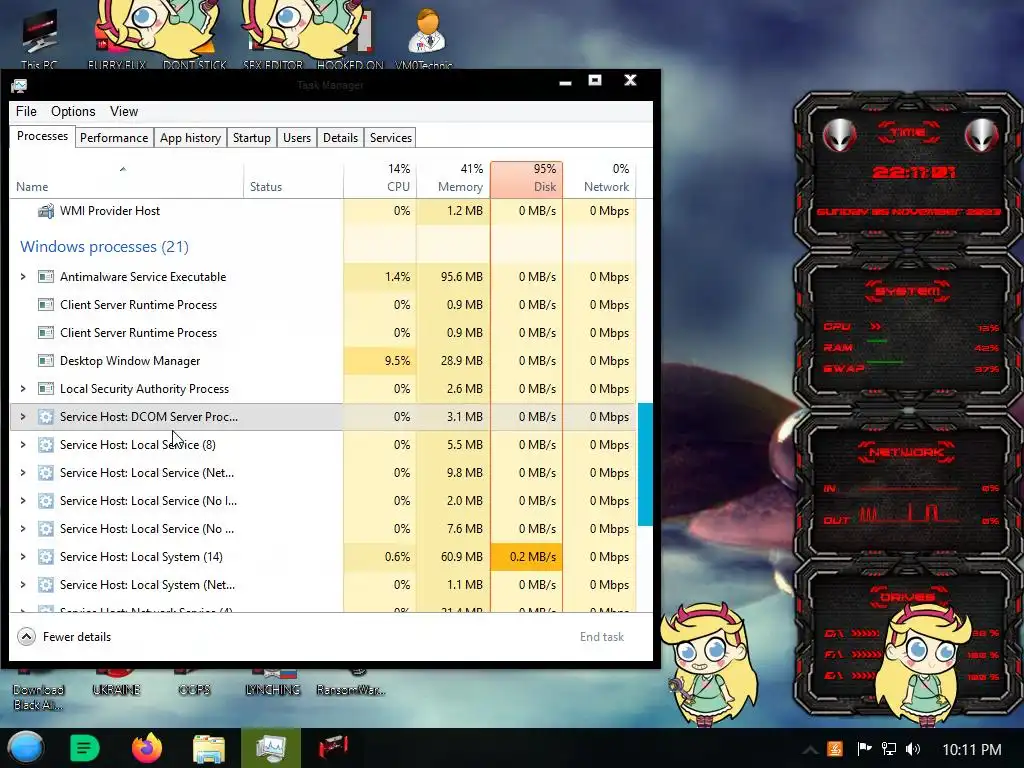Click the 9.5% CPU cell
The image size is (1024, 768).
[x=380, y=360]
